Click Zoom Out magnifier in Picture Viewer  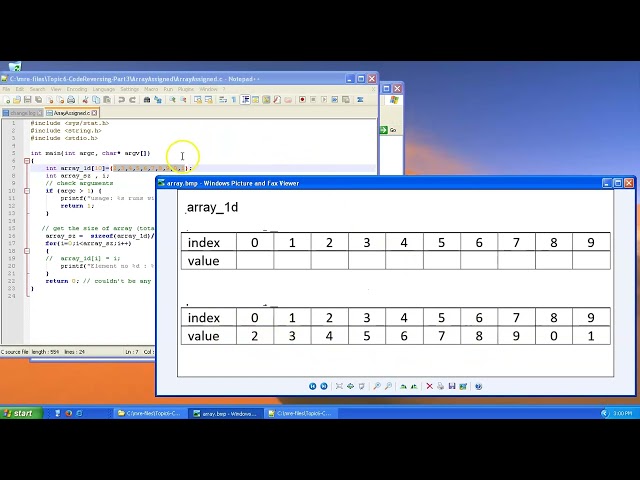(x=388, y=386)
